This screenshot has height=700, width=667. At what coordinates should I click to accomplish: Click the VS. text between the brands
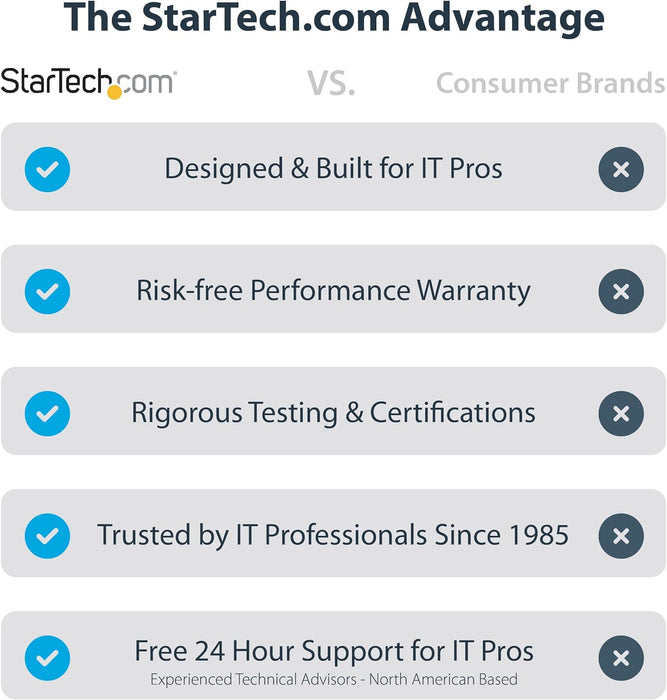coord(331,84)
